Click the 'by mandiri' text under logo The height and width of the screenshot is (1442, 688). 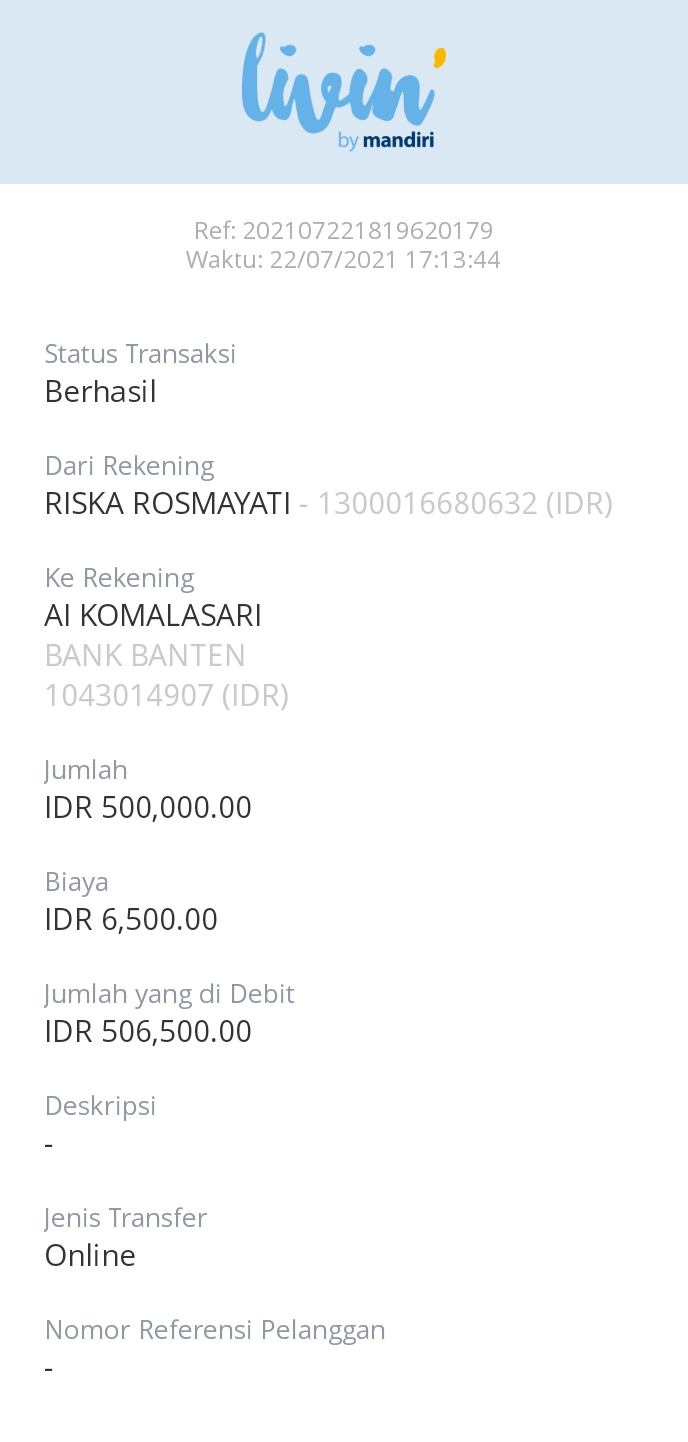pyautogui.click(x=386, y=141)
